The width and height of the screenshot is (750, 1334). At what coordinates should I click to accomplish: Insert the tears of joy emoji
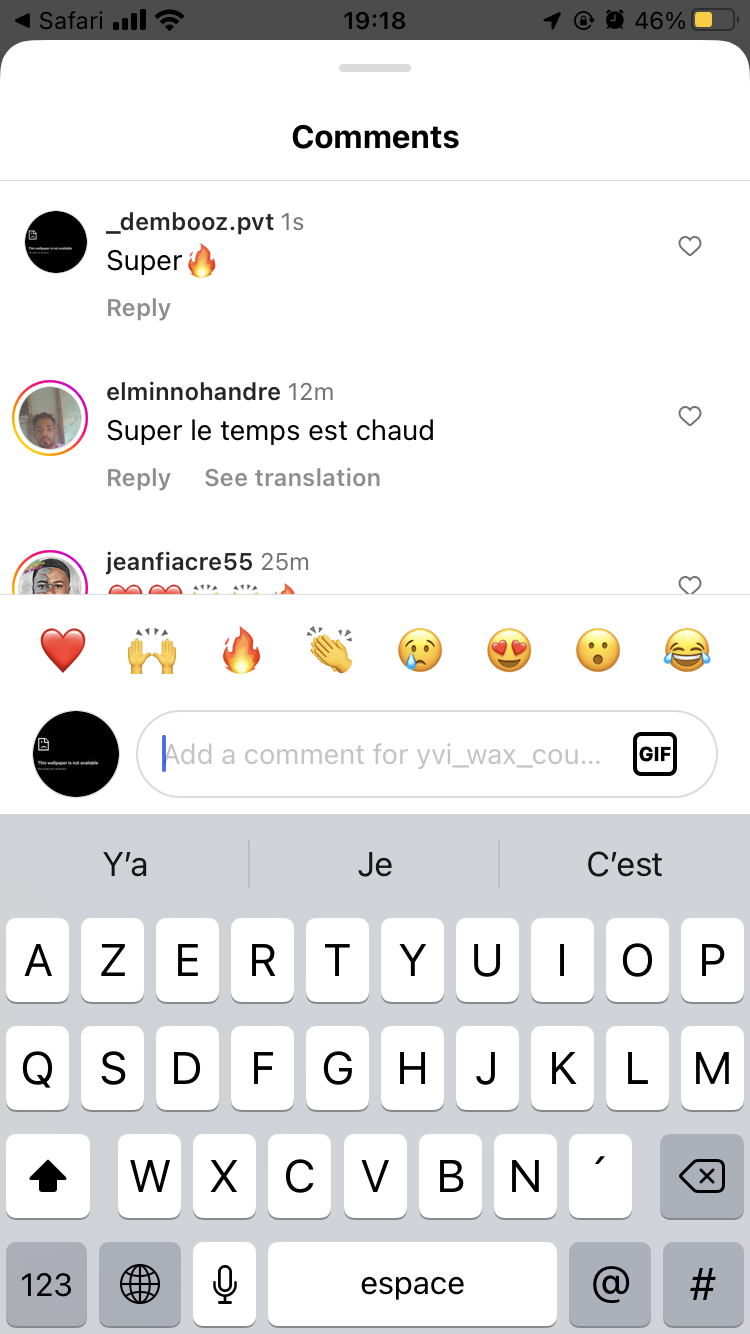tap(687, 651)
